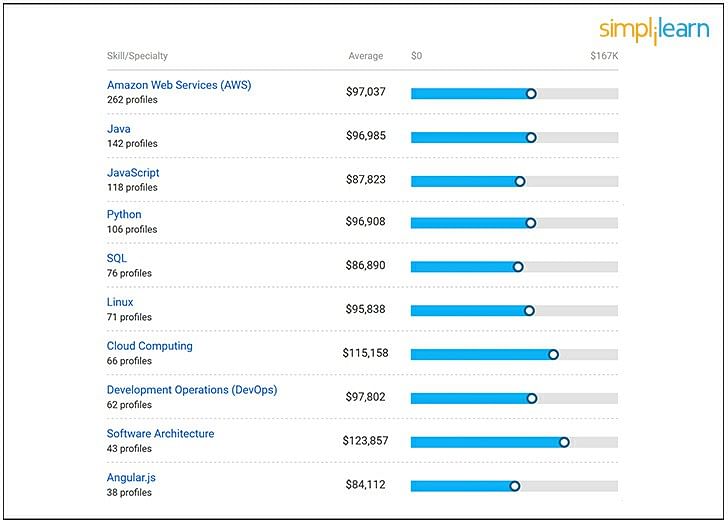The height and width of the screenshot is (522, 728).
Task: Click the 106 profiles text
Action: (132, 229)
